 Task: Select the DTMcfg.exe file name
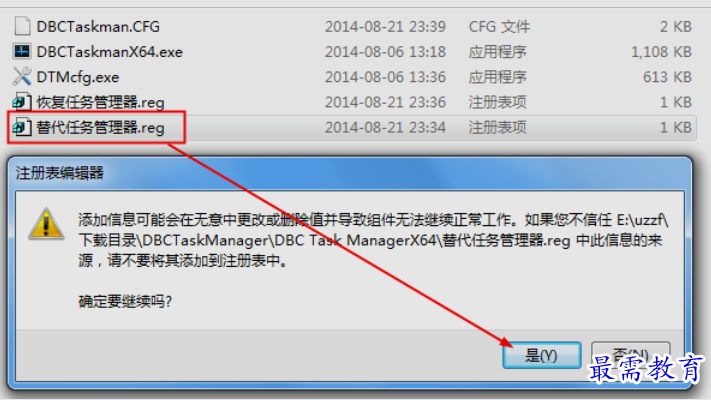click(x=78, y=78)
